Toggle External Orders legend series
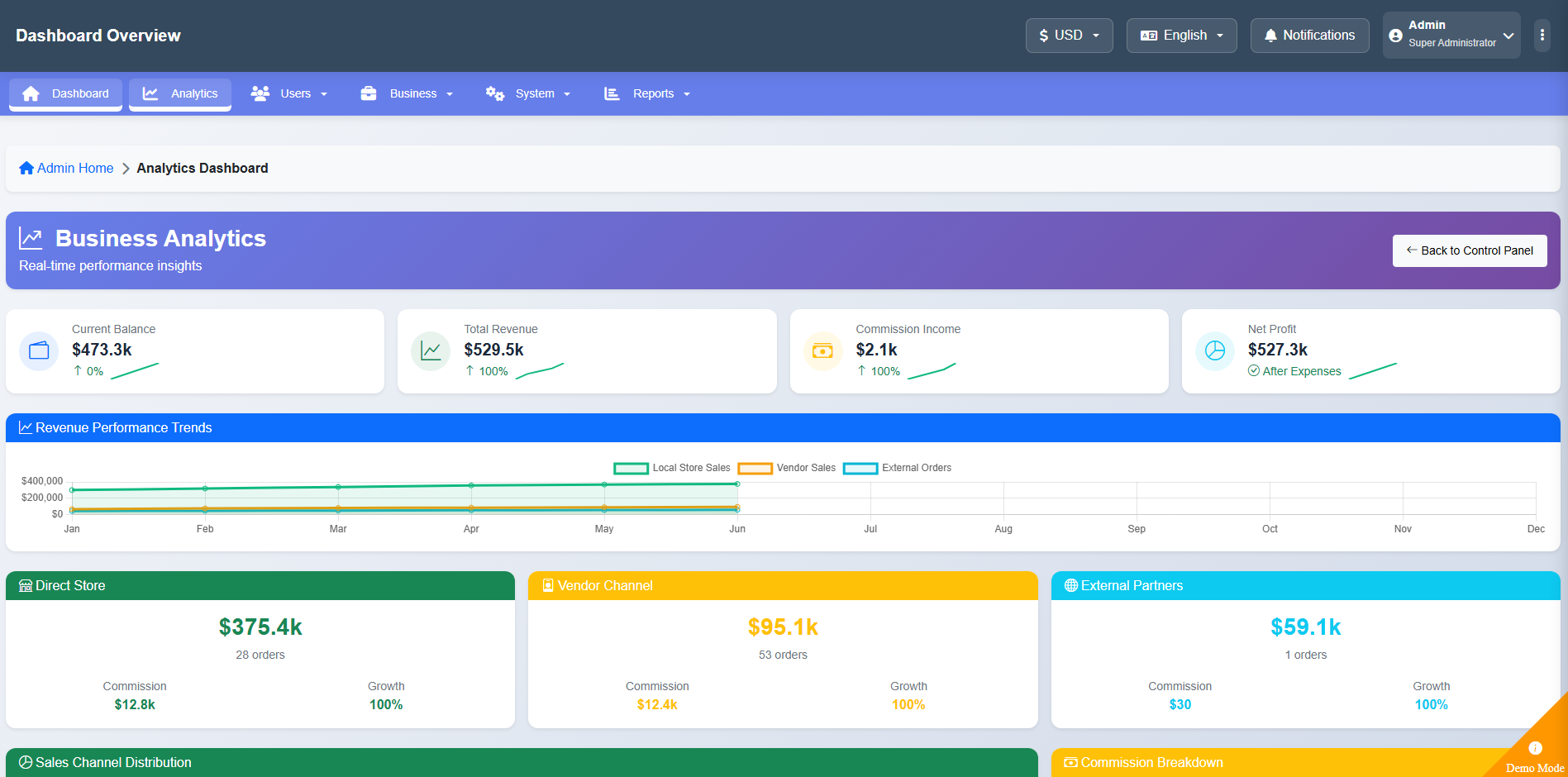This screenshot has width=1568, height=777. [x=897, y=468]
